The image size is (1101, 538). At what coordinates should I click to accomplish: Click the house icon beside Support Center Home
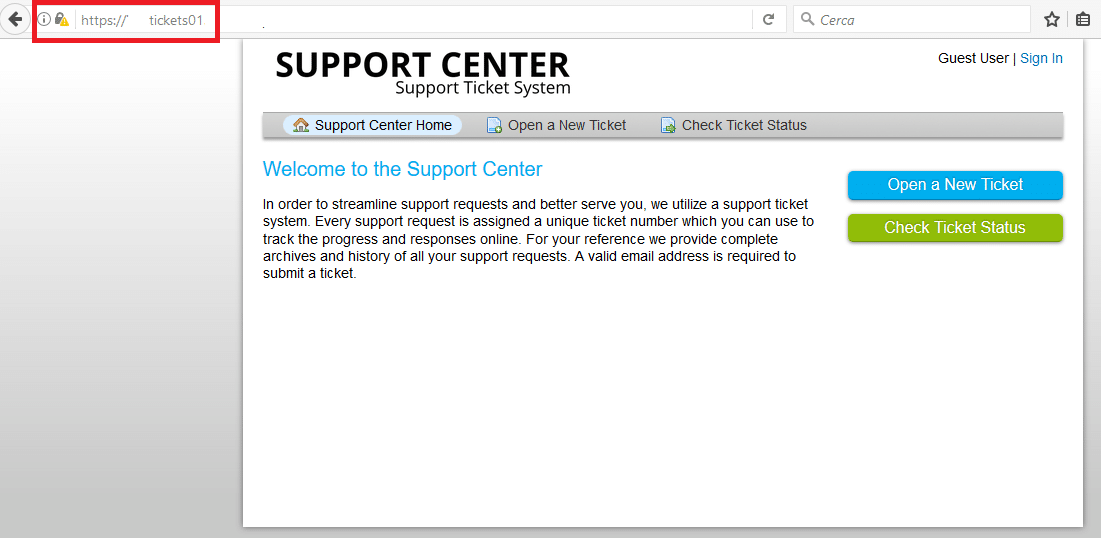301,125
